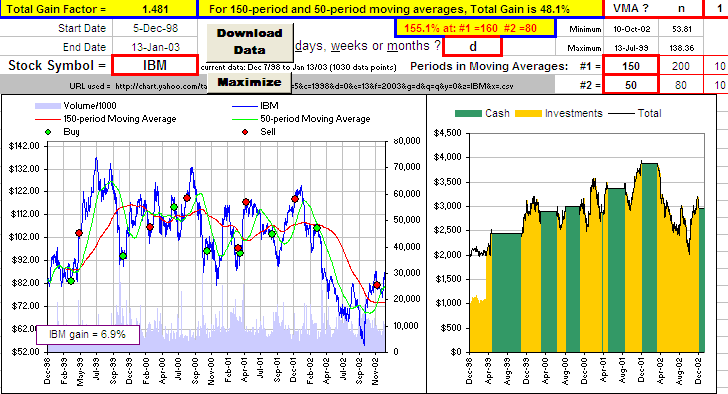Click the Total Gain Factor value 1.481
Screen dimensions: 728x394
click(155, 9)
